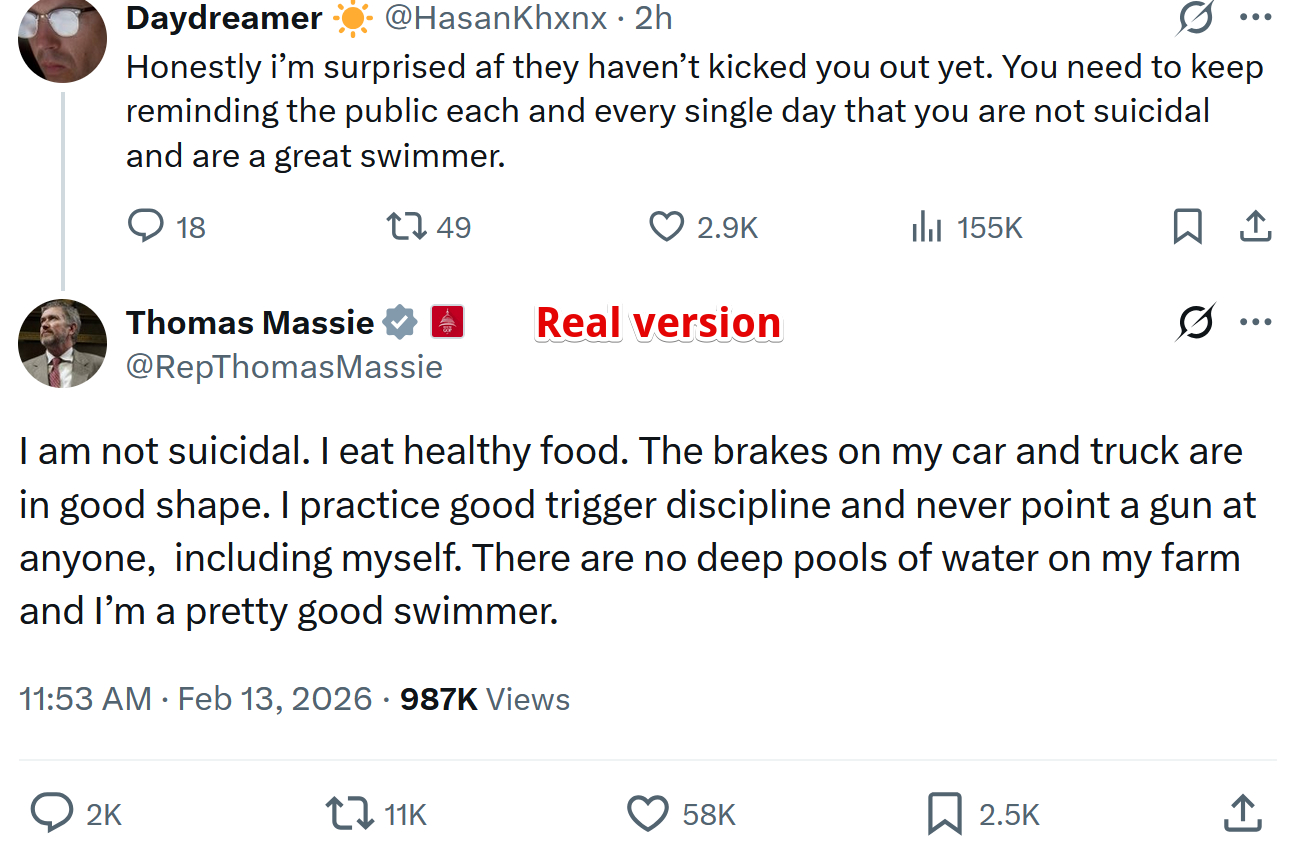The image size is (1312, 854).
Task: Reply to Thomas Massie's tweet
Action: coord(50,814)
